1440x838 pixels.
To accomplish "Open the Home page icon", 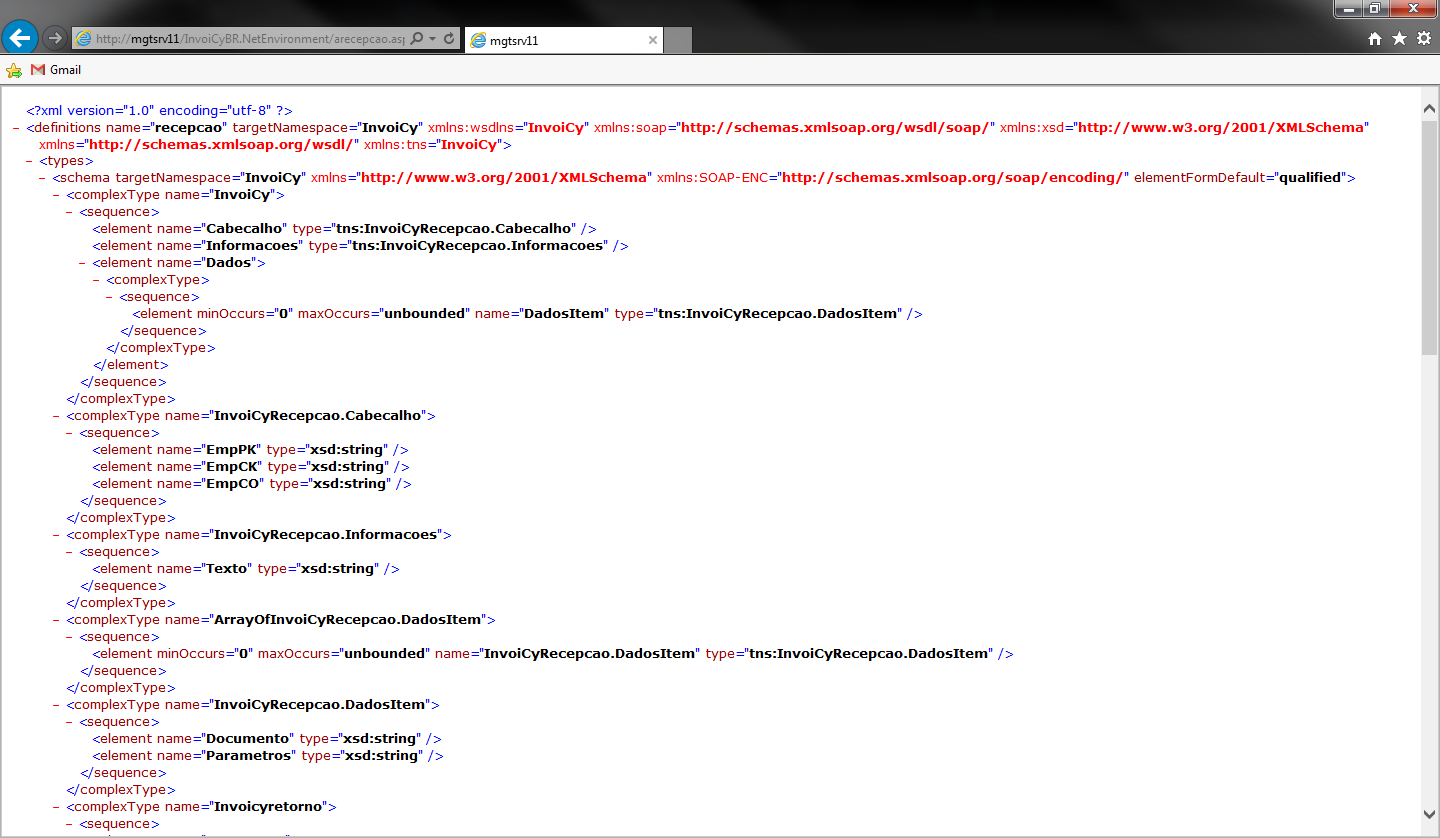I will [x=1375, y=39].
